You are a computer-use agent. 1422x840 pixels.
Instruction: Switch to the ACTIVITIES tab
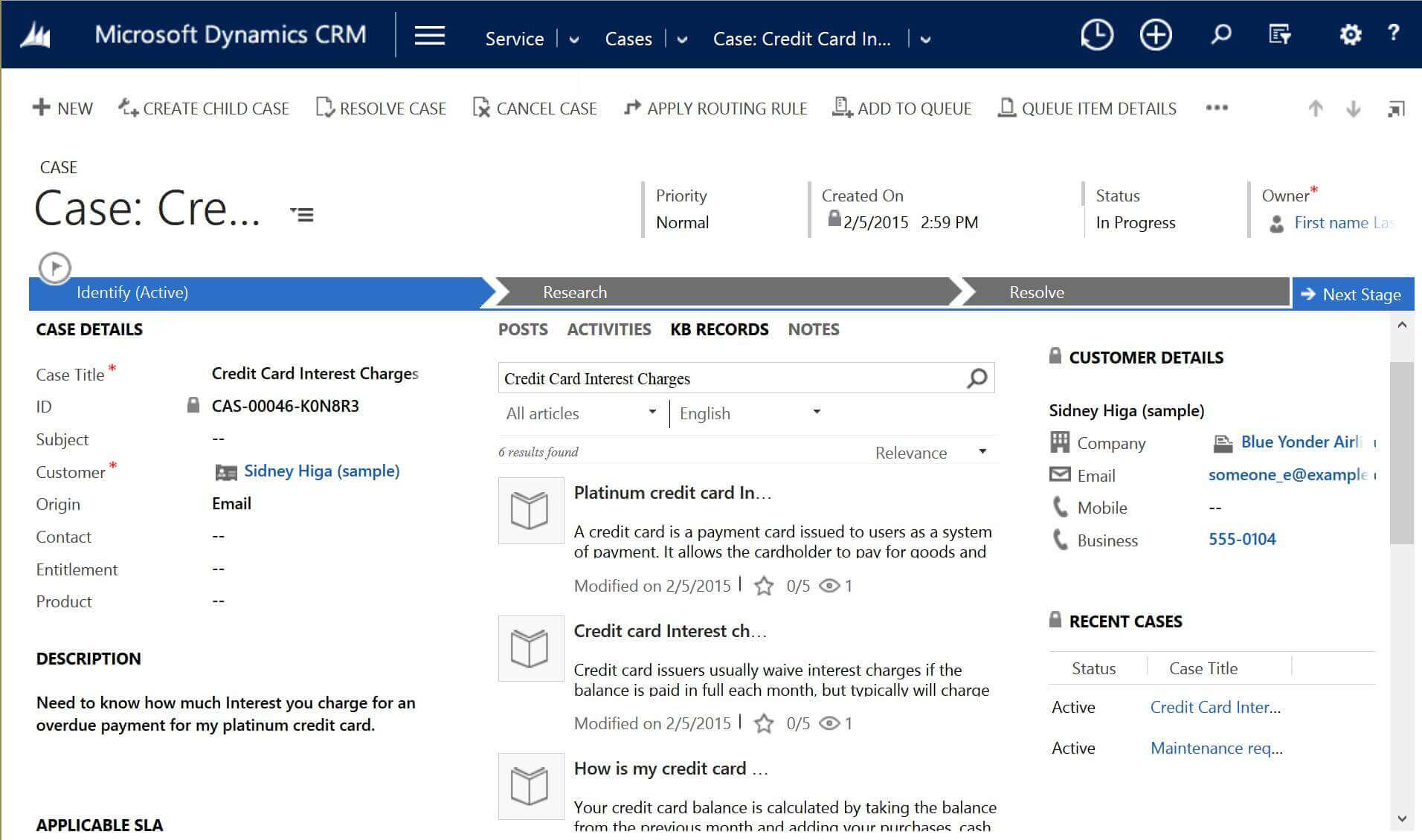coord(609,329)
